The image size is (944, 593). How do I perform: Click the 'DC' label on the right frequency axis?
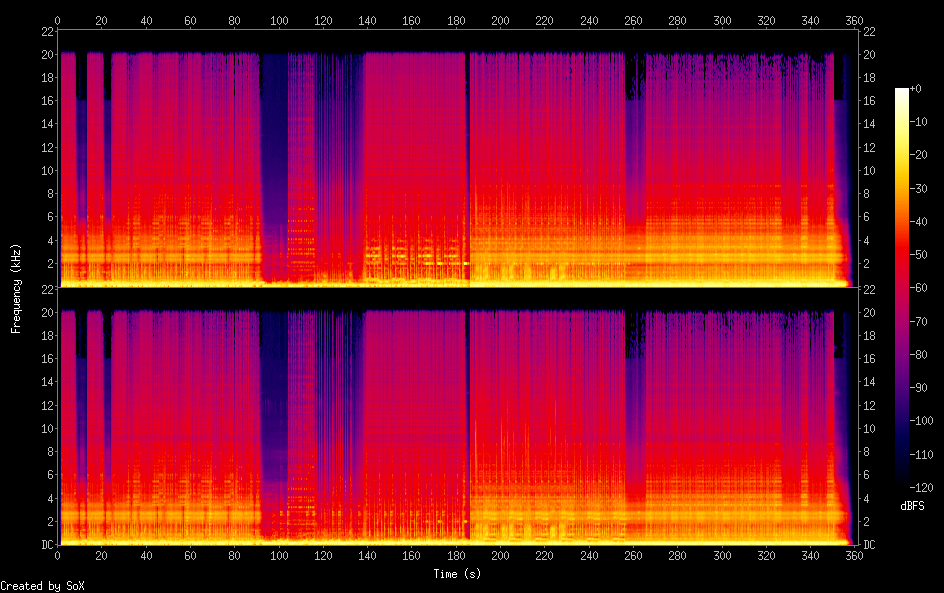(869, 545)
